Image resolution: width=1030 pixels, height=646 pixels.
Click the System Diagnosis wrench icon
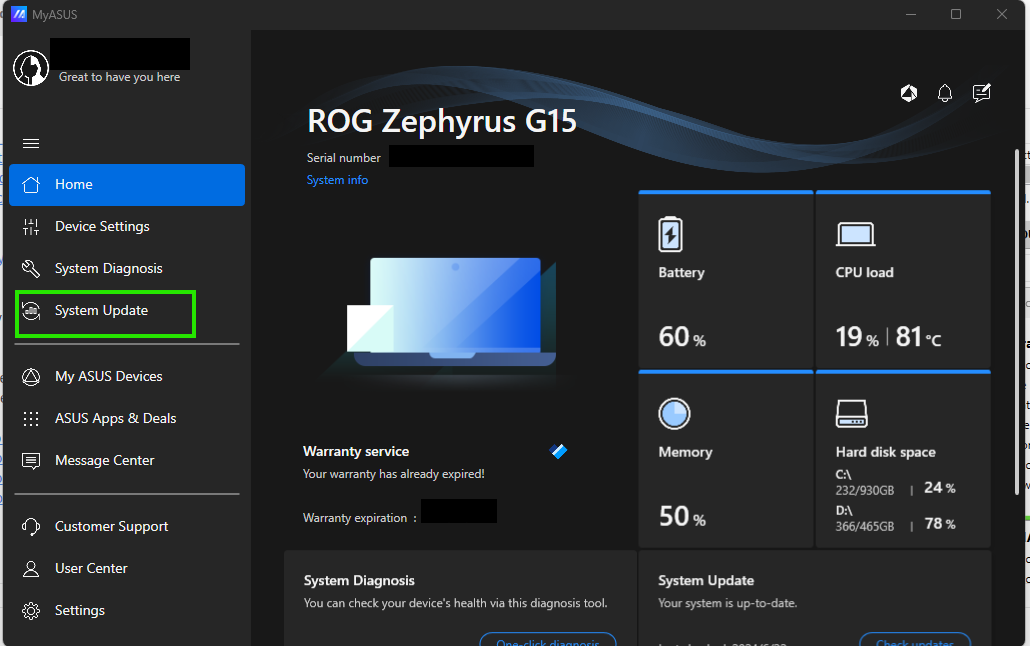click(x=31, y=269)
